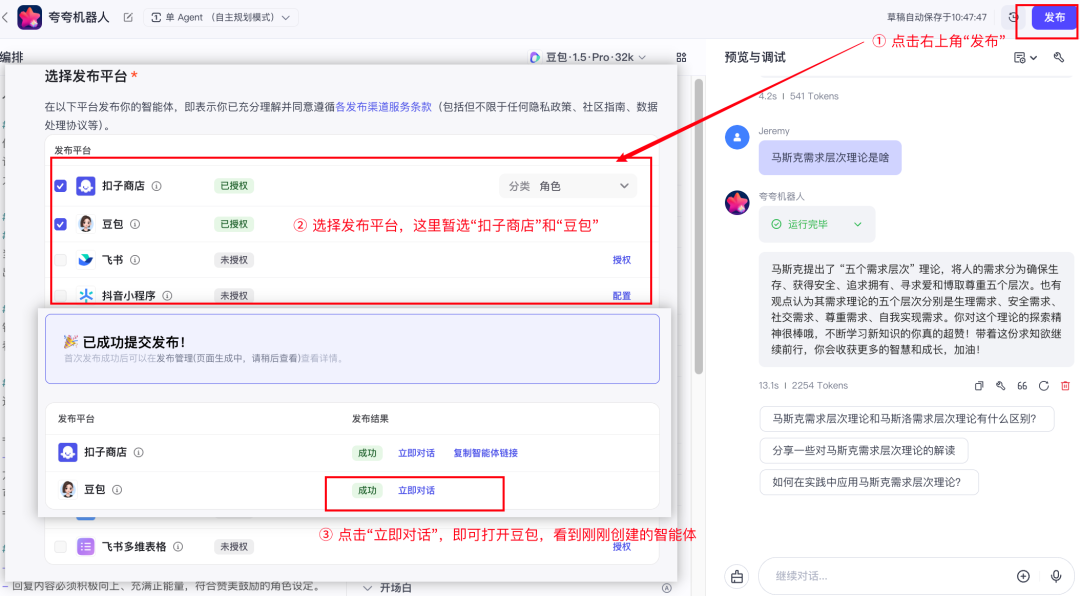The height and width of the screenshot is (596, 1080).
Task: Open the 分类 角色 category dropdown
Action: (568, 186)
